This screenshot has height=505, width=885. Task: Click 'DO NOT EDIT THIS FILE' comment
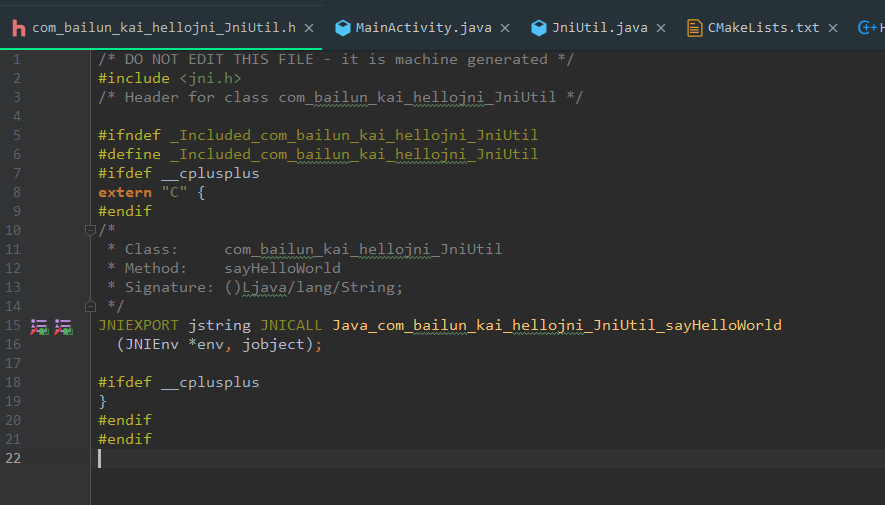click(x=219, y=59)
